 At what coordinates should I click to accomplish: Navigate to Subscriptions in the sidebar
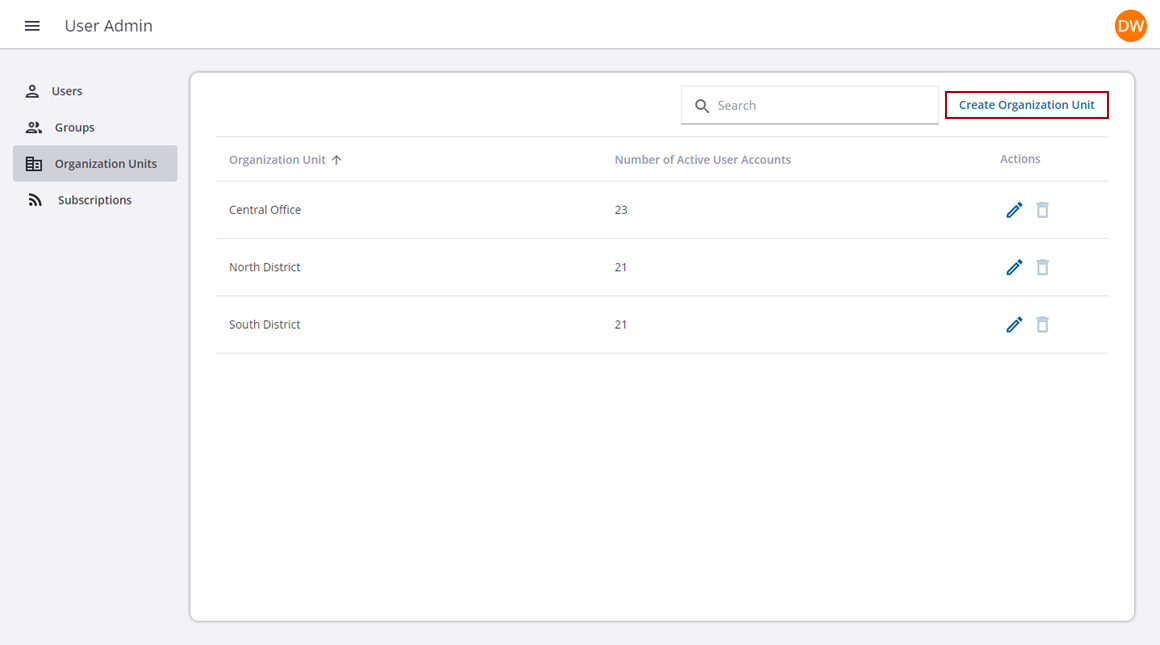pos(94,200)
